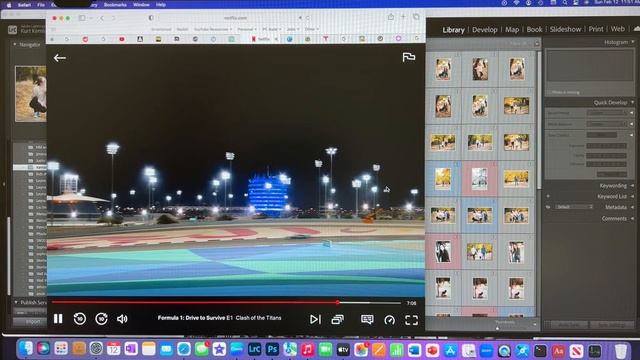
Task: Collapse the Histogram panel
Action: [x=633, y=42]
